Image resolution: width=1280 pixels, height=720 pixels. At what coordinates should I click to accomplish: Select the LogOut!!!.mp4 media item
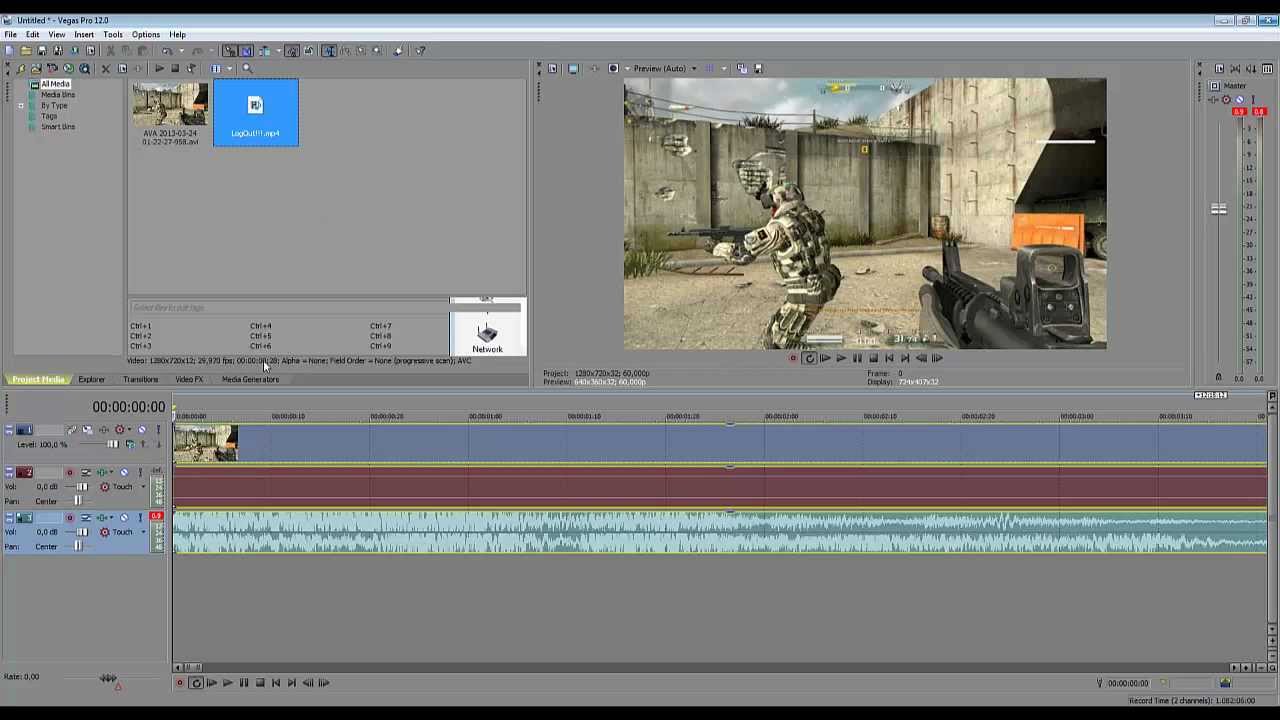point(256,113)
